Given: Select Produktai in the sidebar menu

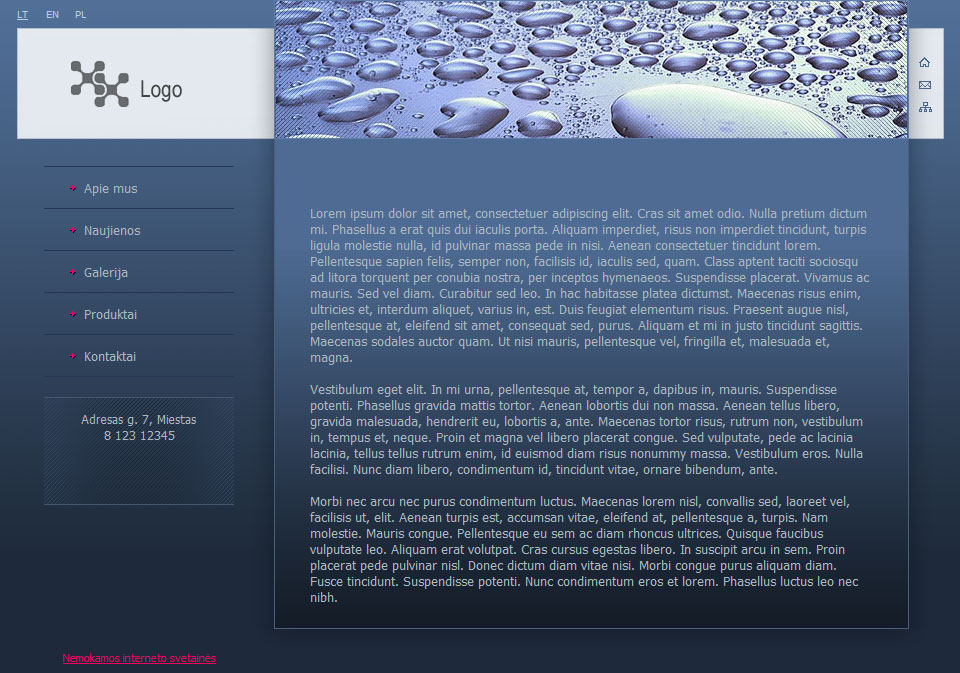Looking at the screenshot, I should pos(110,315).
